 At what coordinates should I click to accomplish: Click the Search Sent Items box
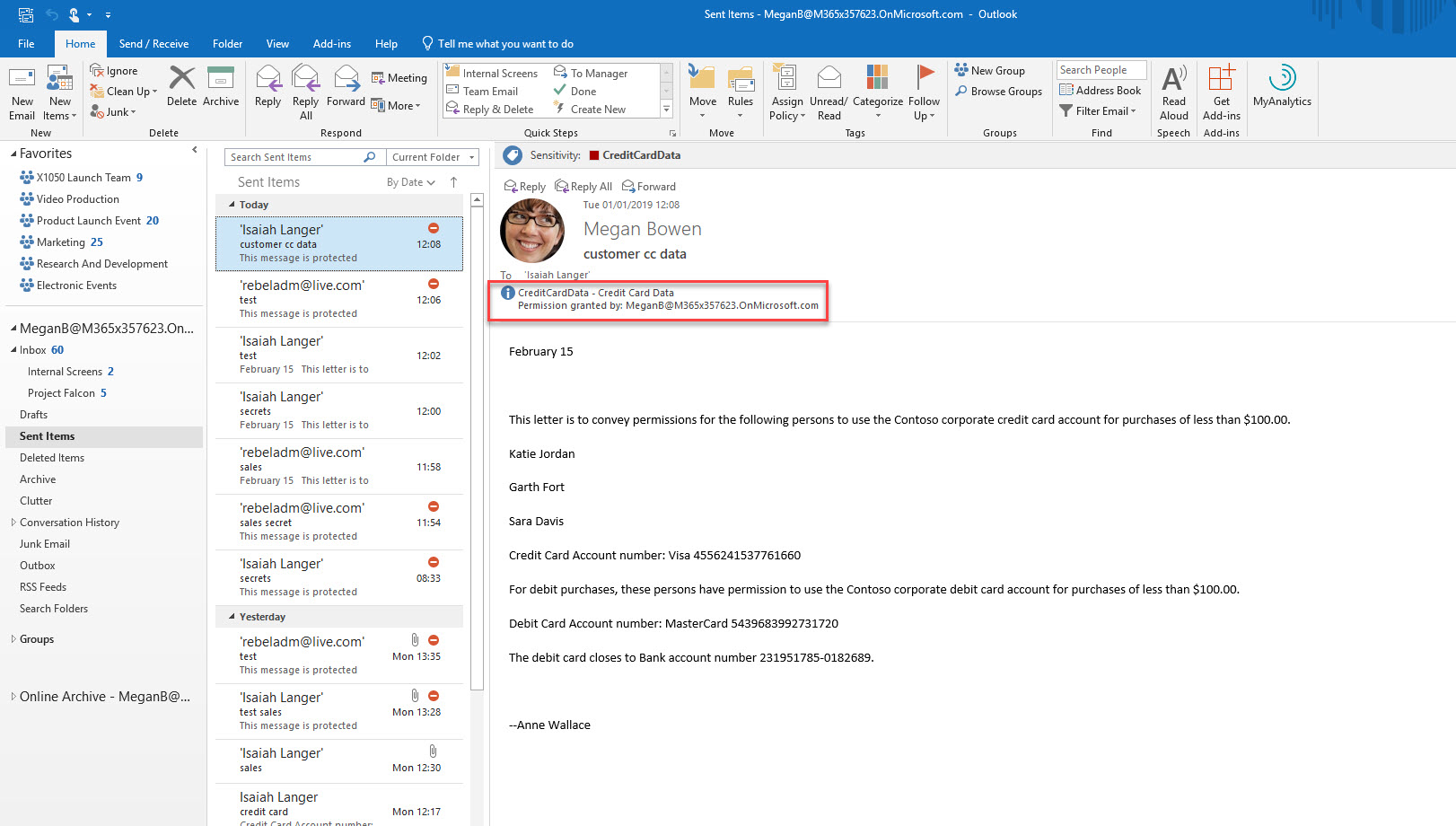tap(303, 157)
